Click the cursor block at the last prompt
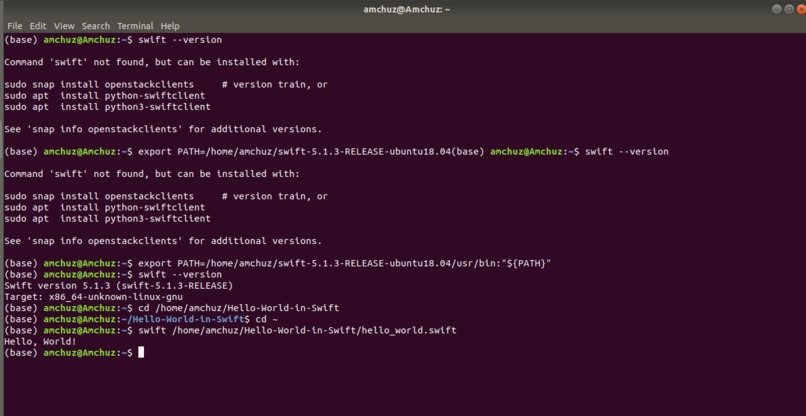Viewport: 806px width, 416px height. (141, 352)
